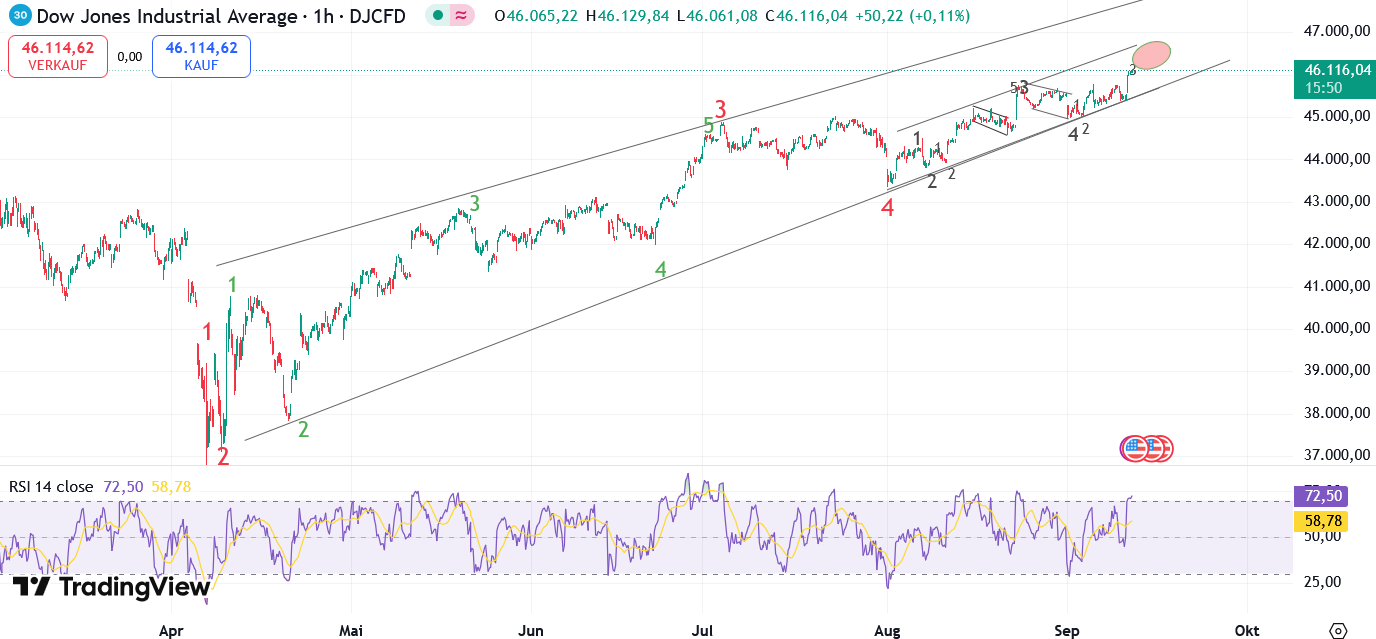Click the Aug label on time axis

pos(886,631)
